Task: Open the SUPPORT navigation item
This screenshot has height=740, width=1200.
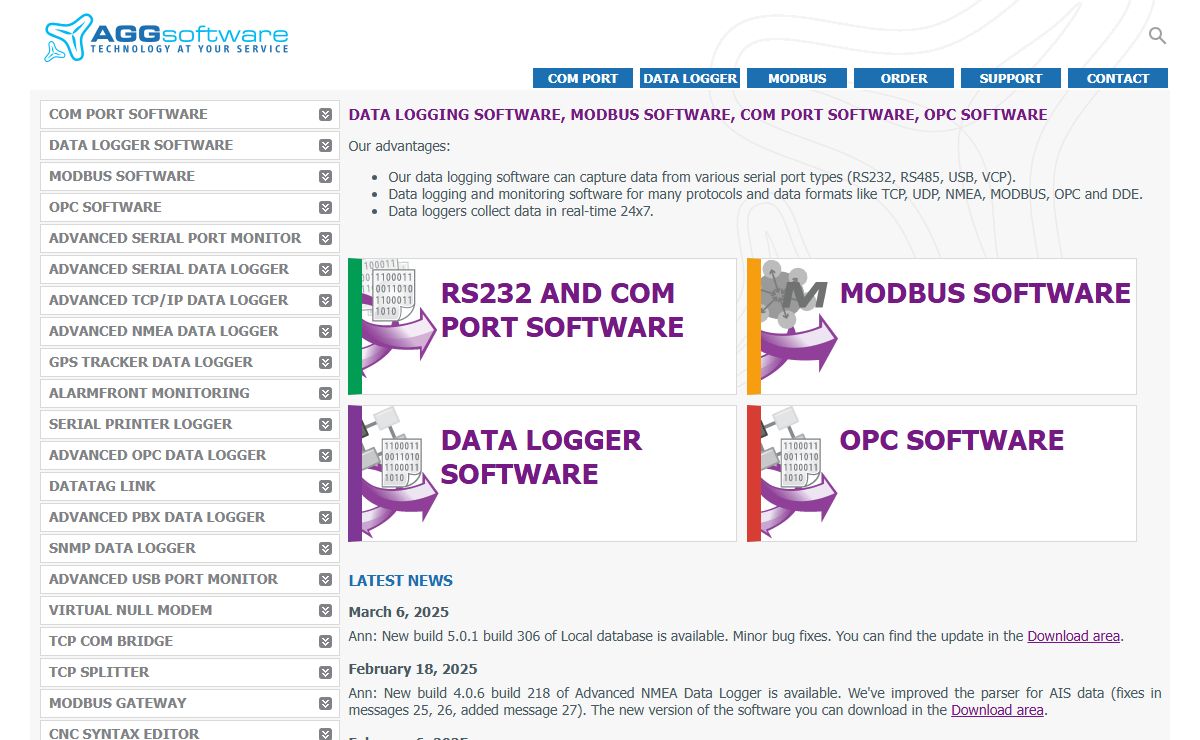Action: 1011,78
